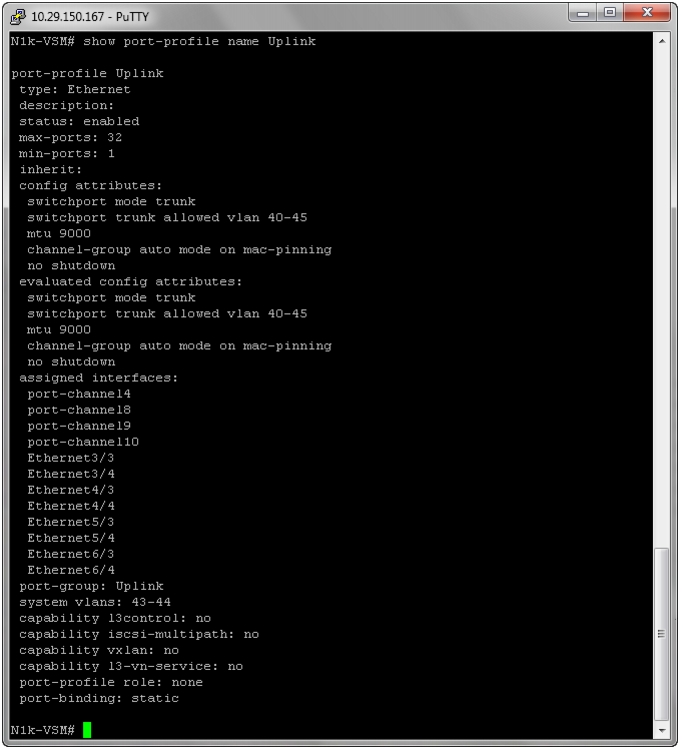Viewport: 683px width, 749px height.
Task: Close the PuTTY session window
Action: 647,13
